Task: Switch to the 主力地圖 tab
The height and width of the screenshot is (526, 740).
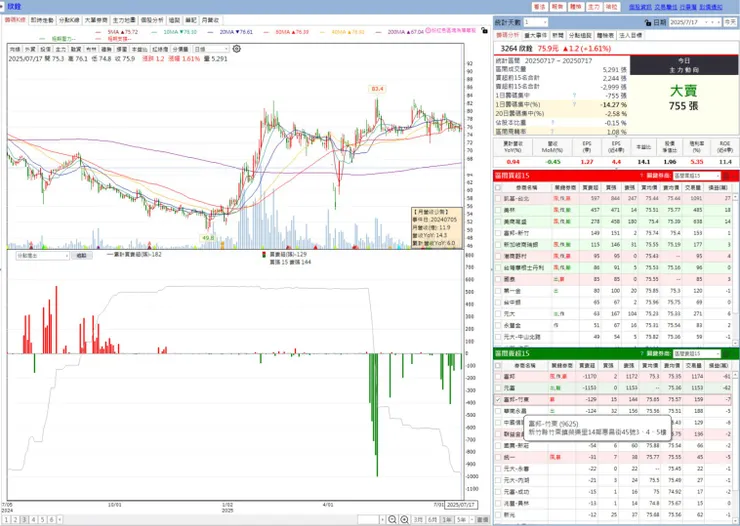Action: click(124, 20)
